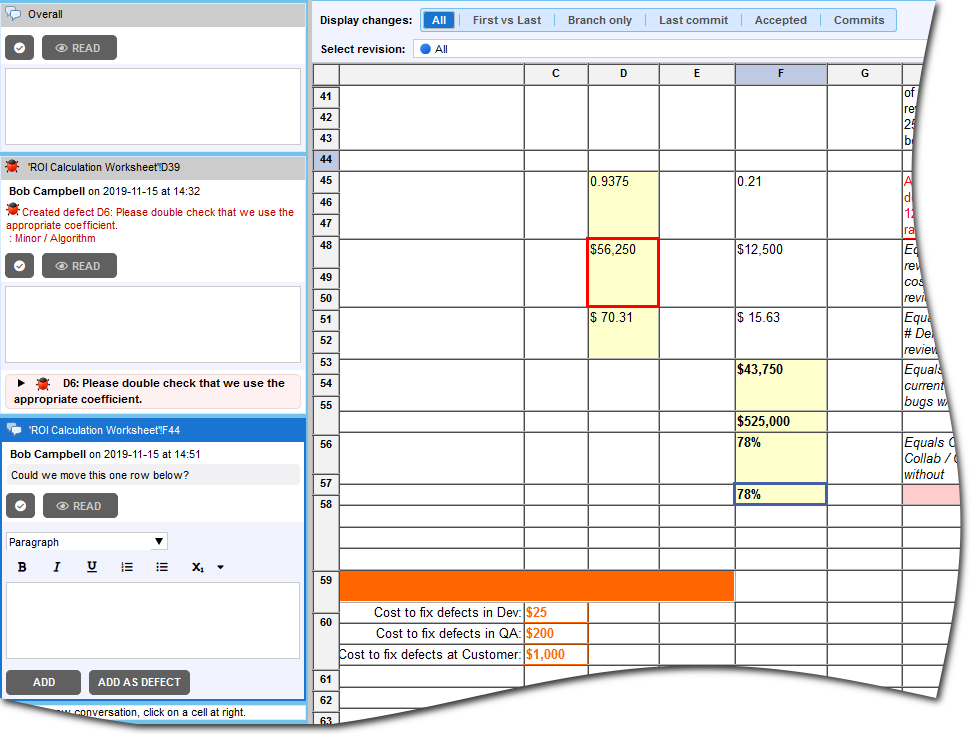Click the cell containing 0.9375

click(623, 205)
